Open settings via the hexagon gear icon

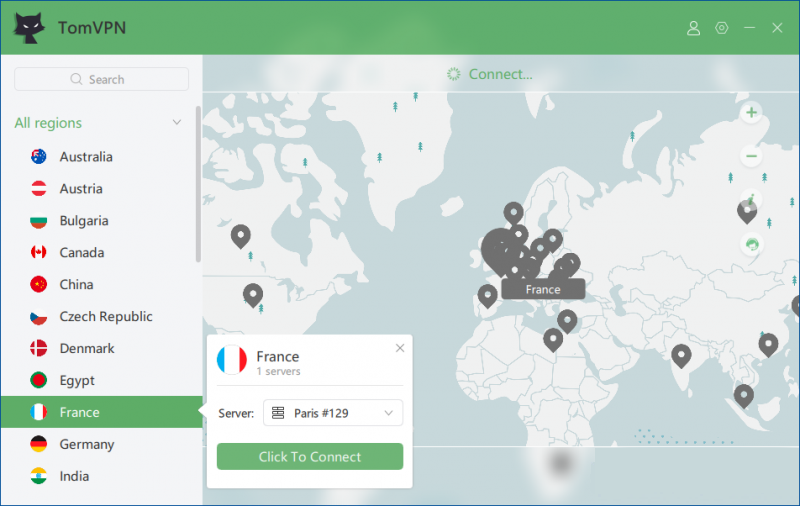(x=722, y=28)
